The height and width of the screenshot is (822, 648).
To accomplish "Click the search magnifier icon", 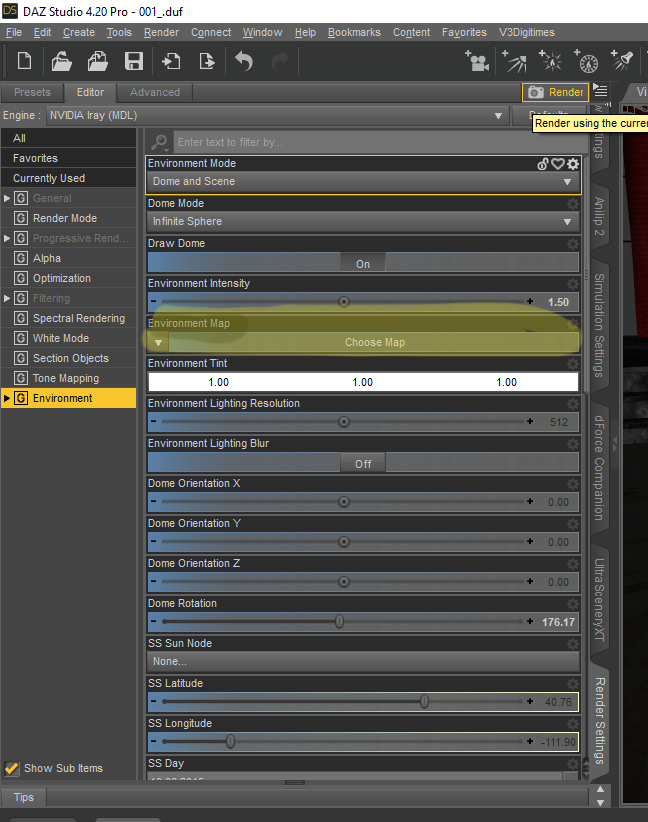I will (x=159, y=142).
